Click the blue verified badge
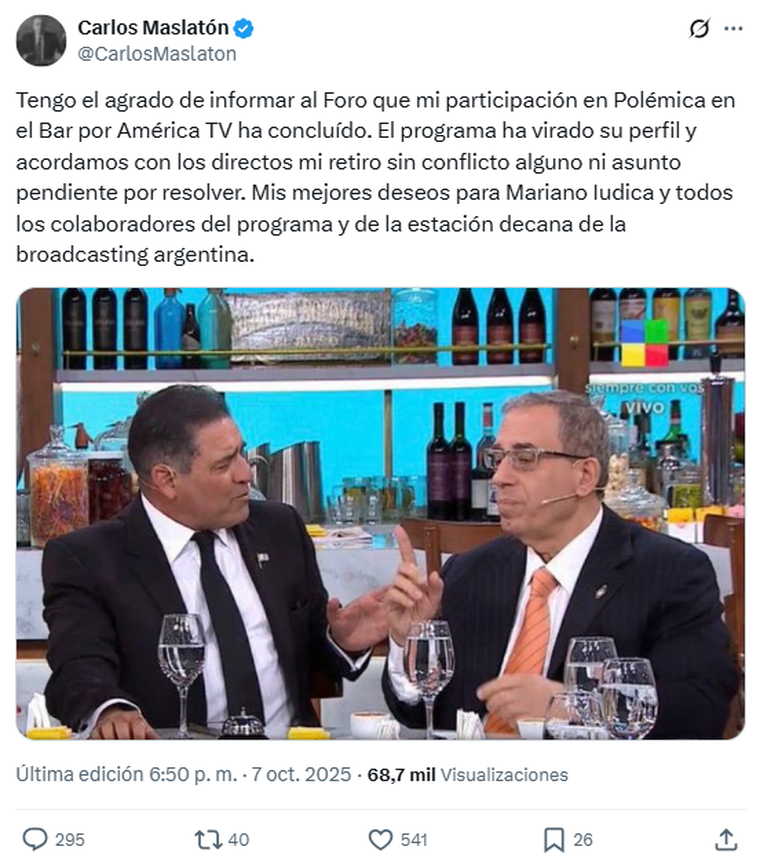 [244, 28]
